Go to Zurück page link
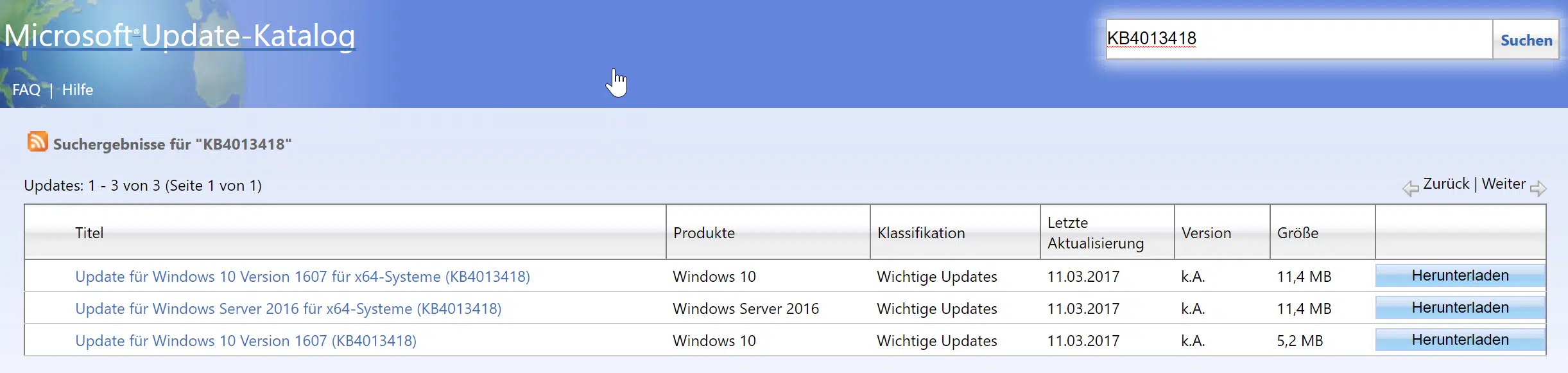Image resolution: width=1568 pixels, height=373 pixels. click(x=1446, y=184)
